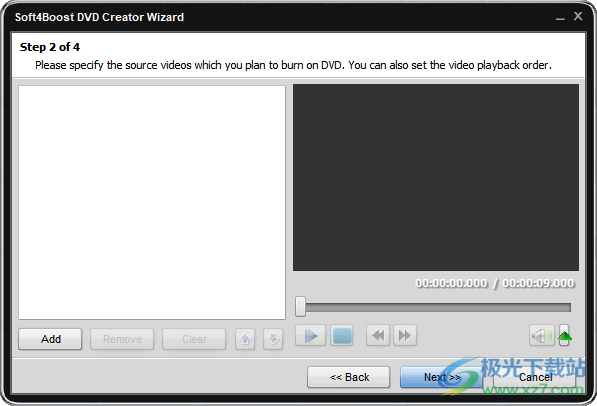This screenshot has width=597, height=406.
Task: Go to previous step with Back
Action: click(x=349, y=377)
